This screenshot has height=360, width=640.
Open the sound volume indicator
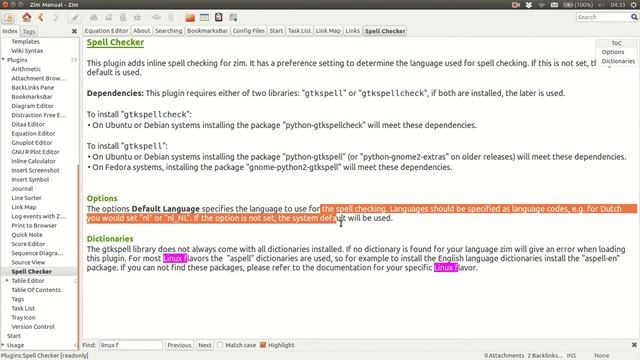tap(602, 5)
